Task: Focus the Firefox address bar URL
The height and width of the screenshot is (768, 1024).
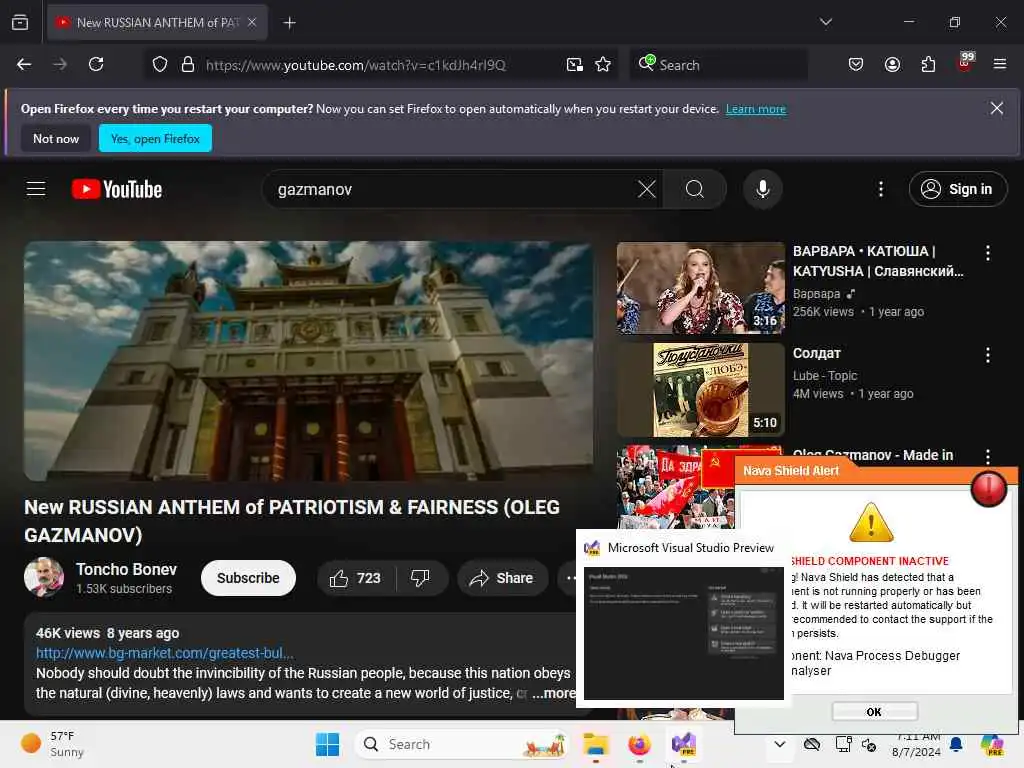Action: coord(356,65)
